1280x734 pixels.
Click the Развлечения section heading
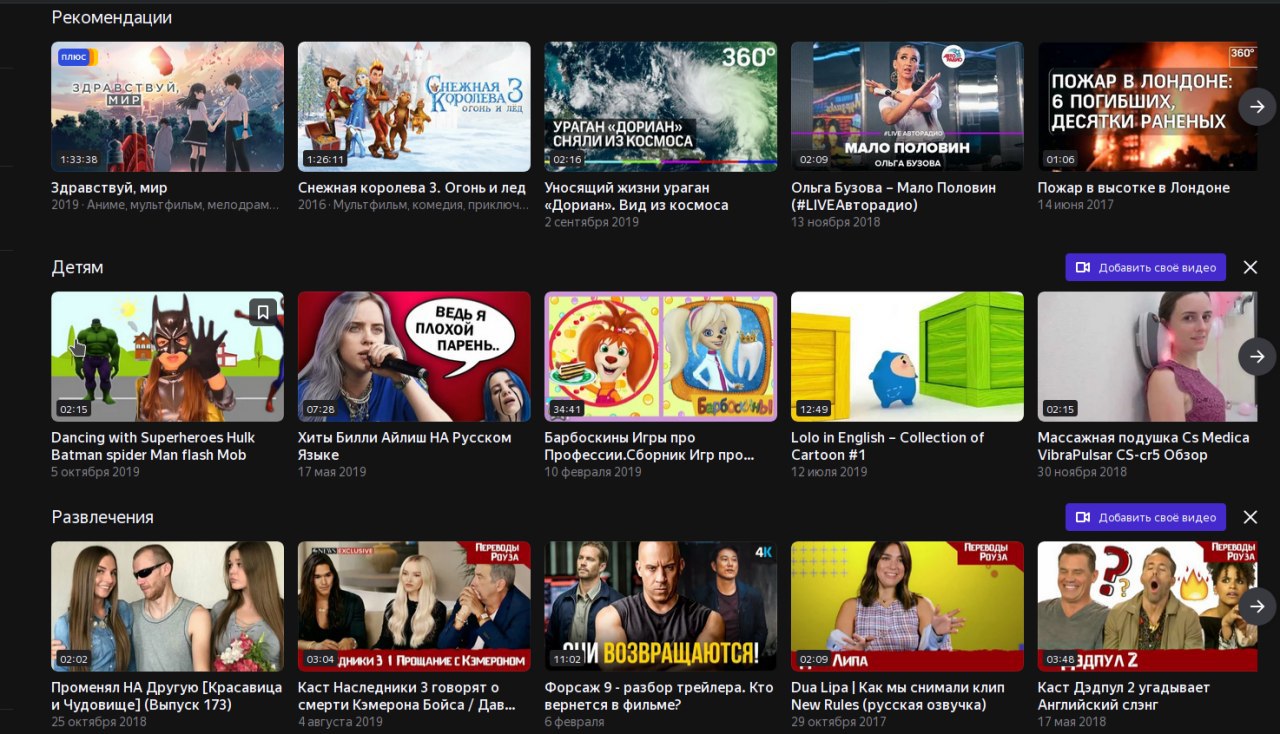(x=102, y=517)
